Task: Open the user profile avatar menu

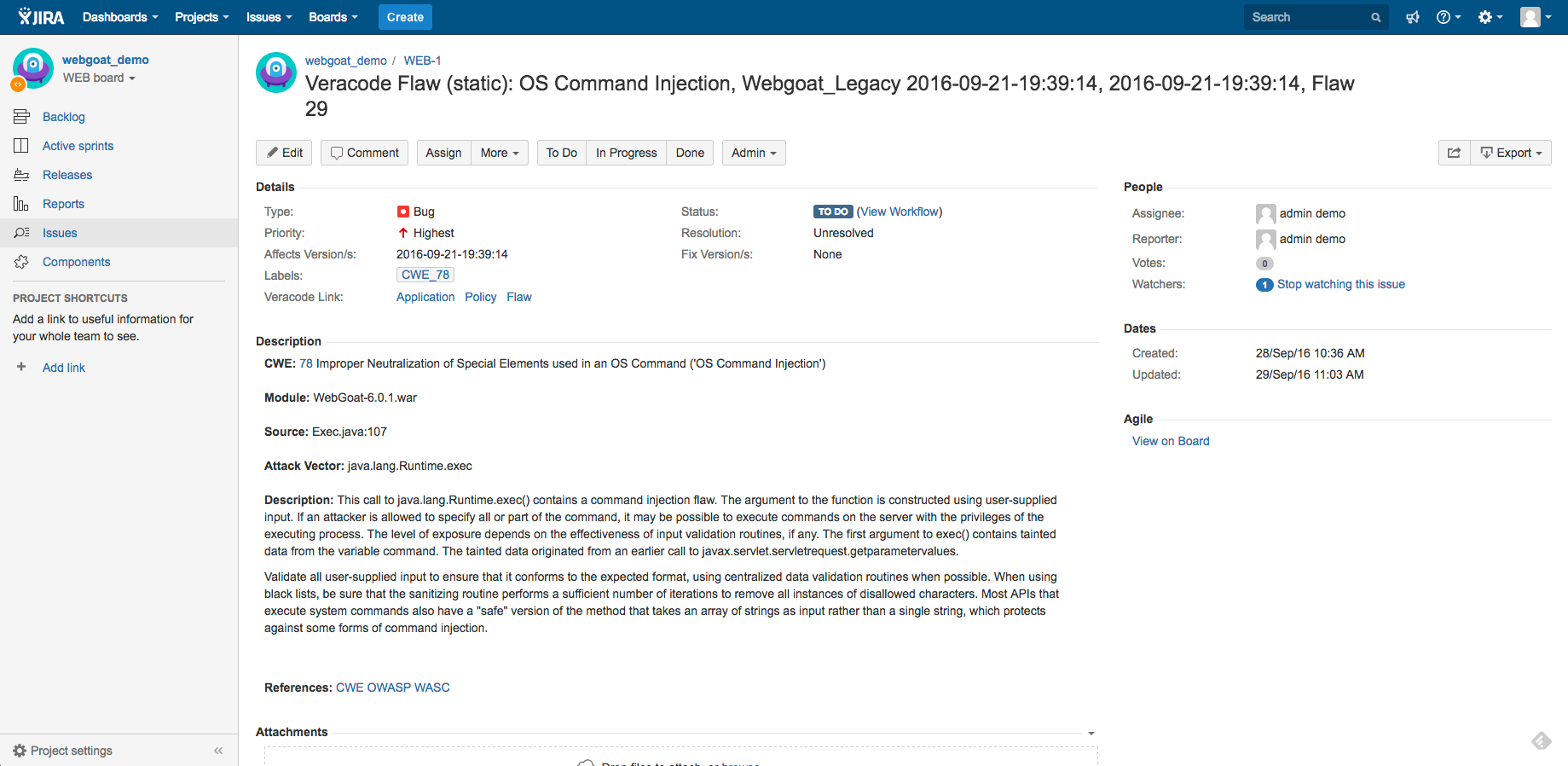Action: tap(1536, 17)
